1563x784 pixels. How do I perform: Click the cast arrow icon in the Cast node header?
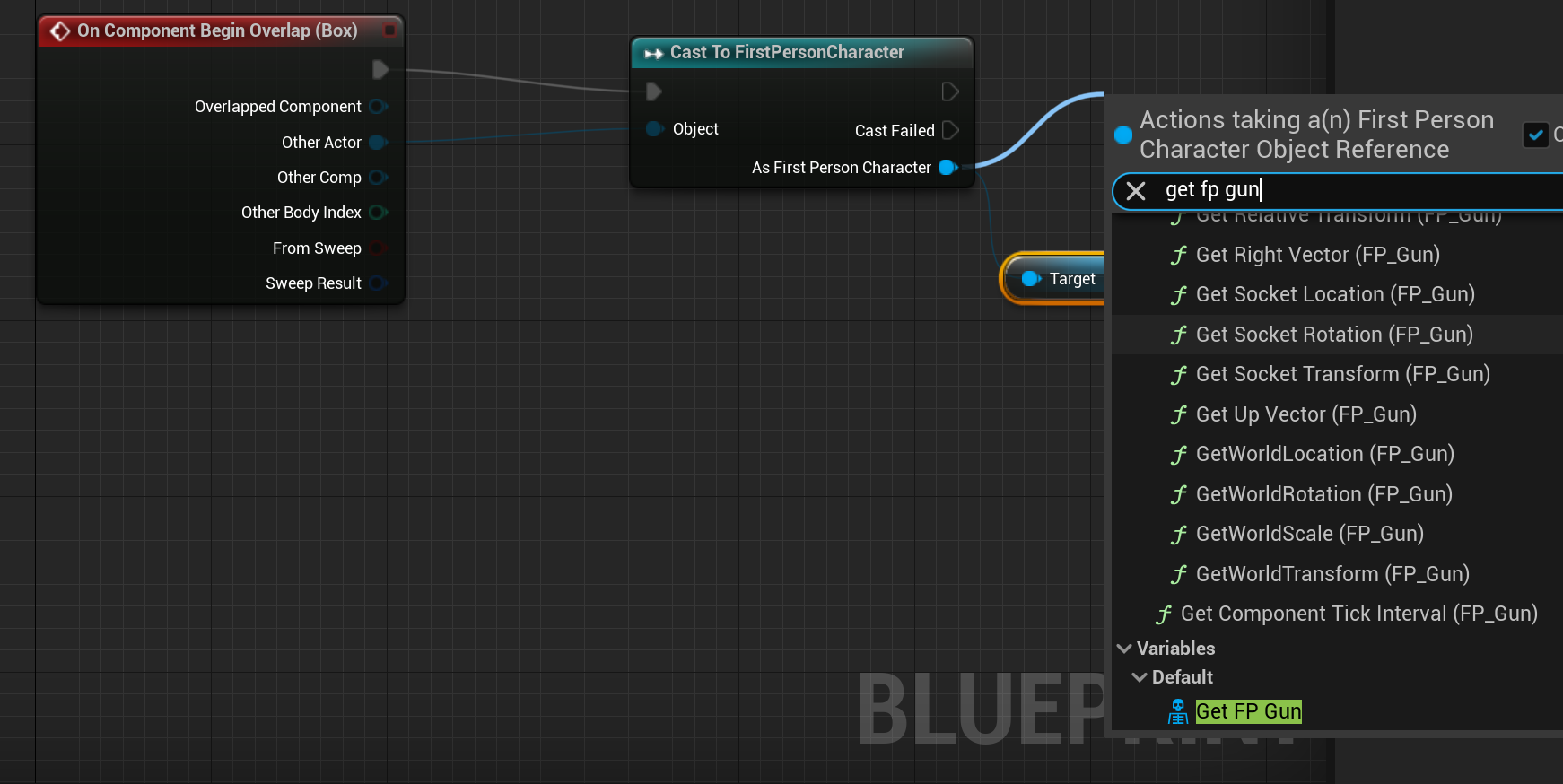(x=653, y=53)
